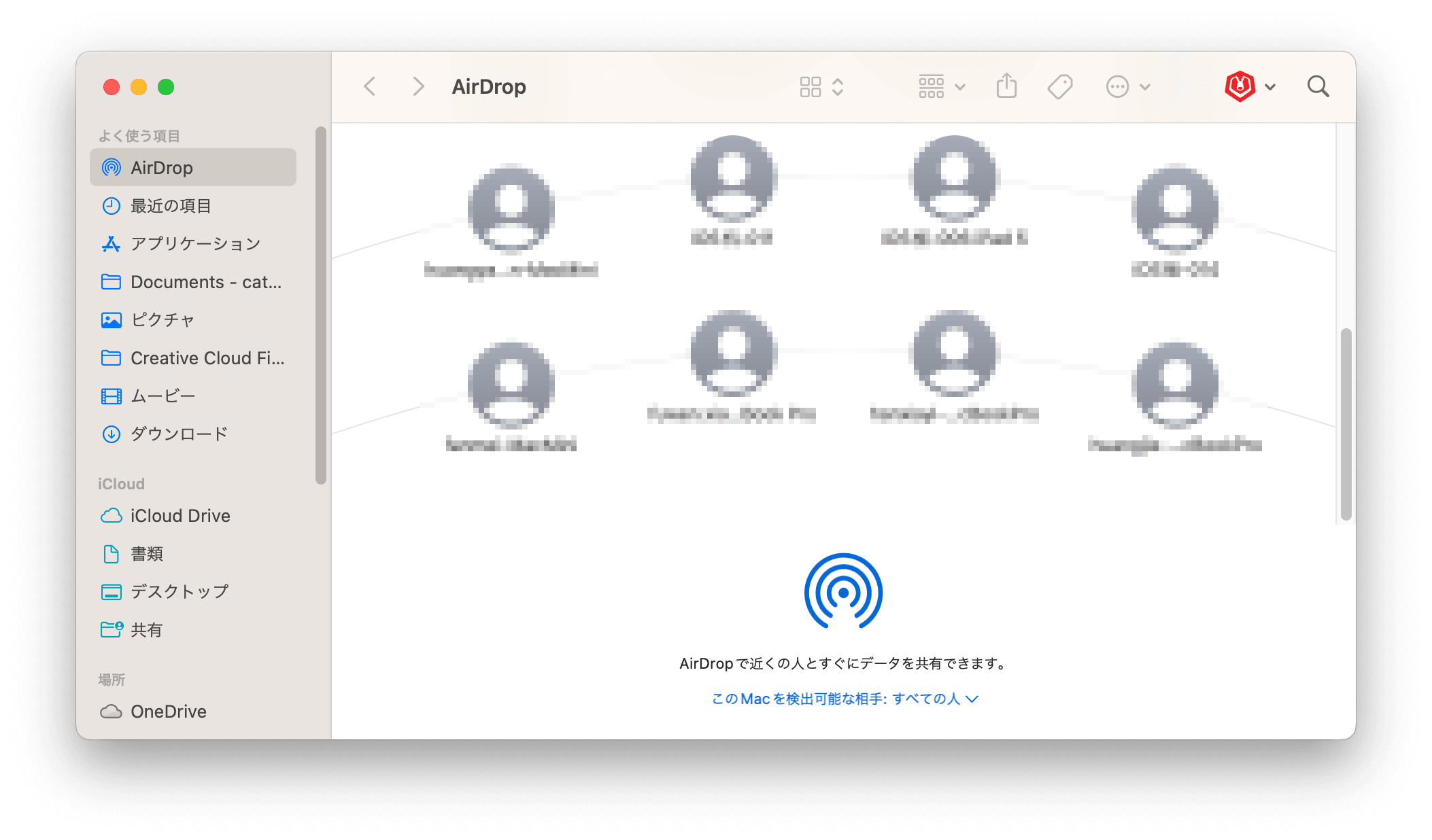1432x840 pixels.
Task: Click the AirDrop content area scrollbar
Action: pos(1346,425)
